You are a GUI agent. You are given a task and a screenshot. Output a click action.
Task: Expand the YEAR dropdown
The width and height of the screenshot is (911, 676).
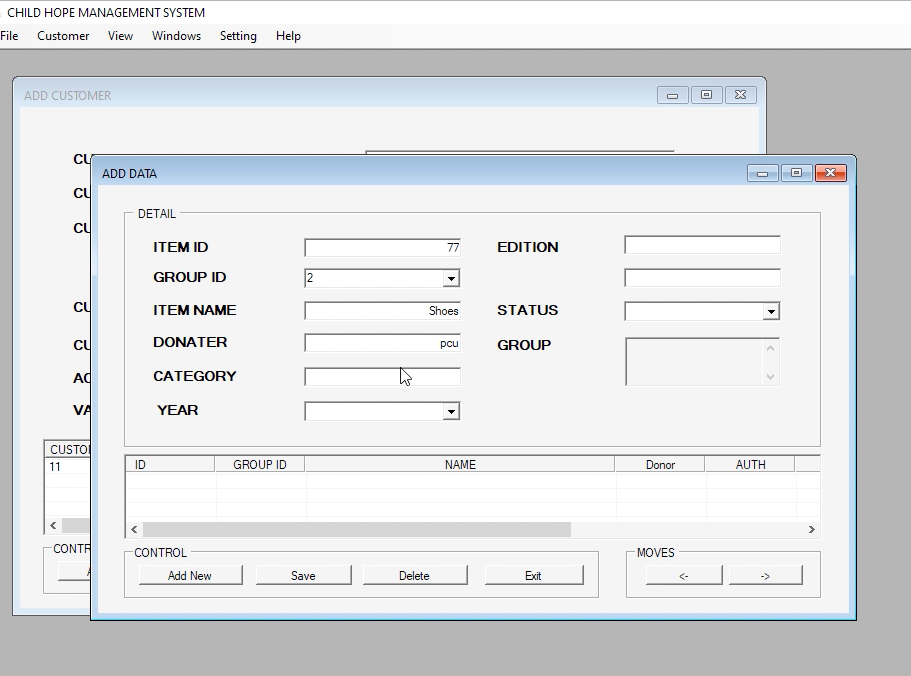(451, 412)
